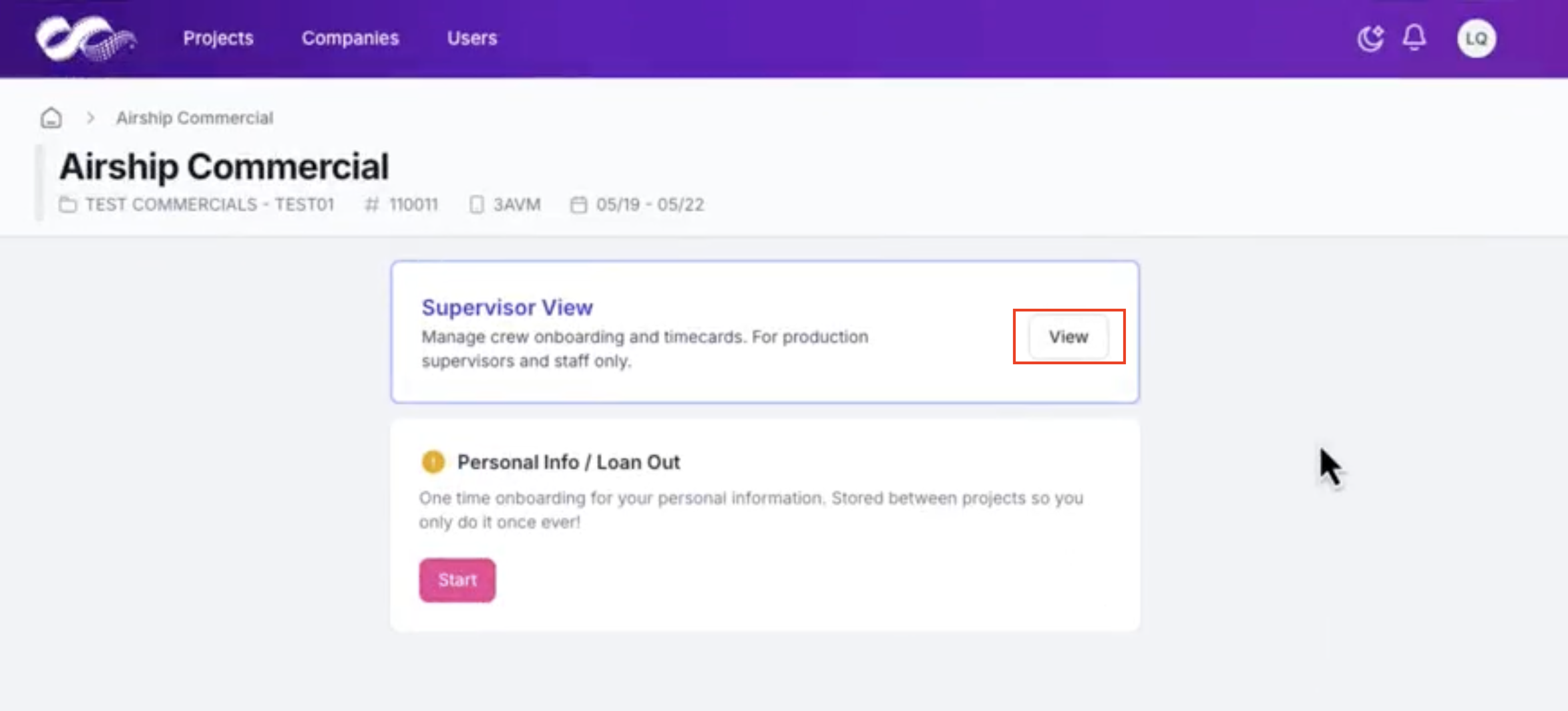This screenshot has height=711, width=1568.
Task: Click calendar icon beside 05/19 - 05/22
Action: 579,204
